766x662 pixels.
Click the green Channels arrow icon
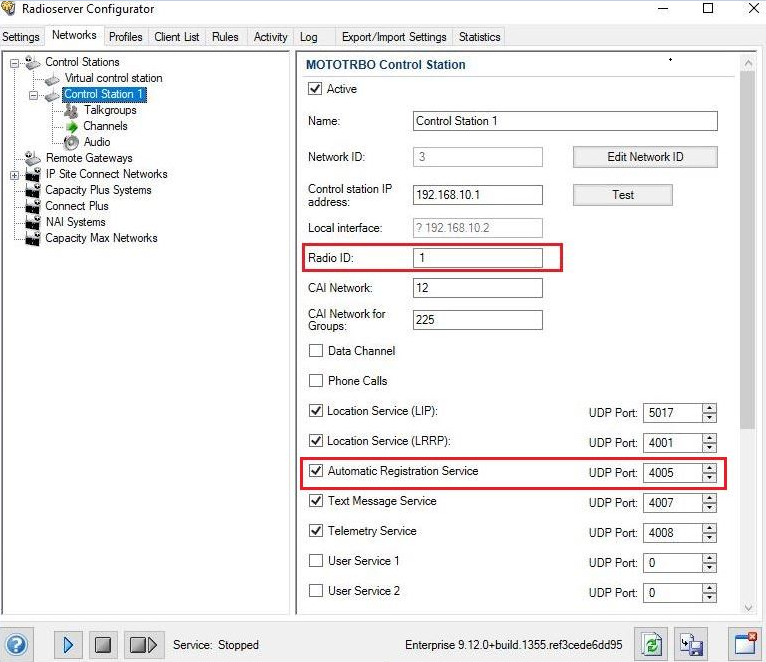pos(72,127)
